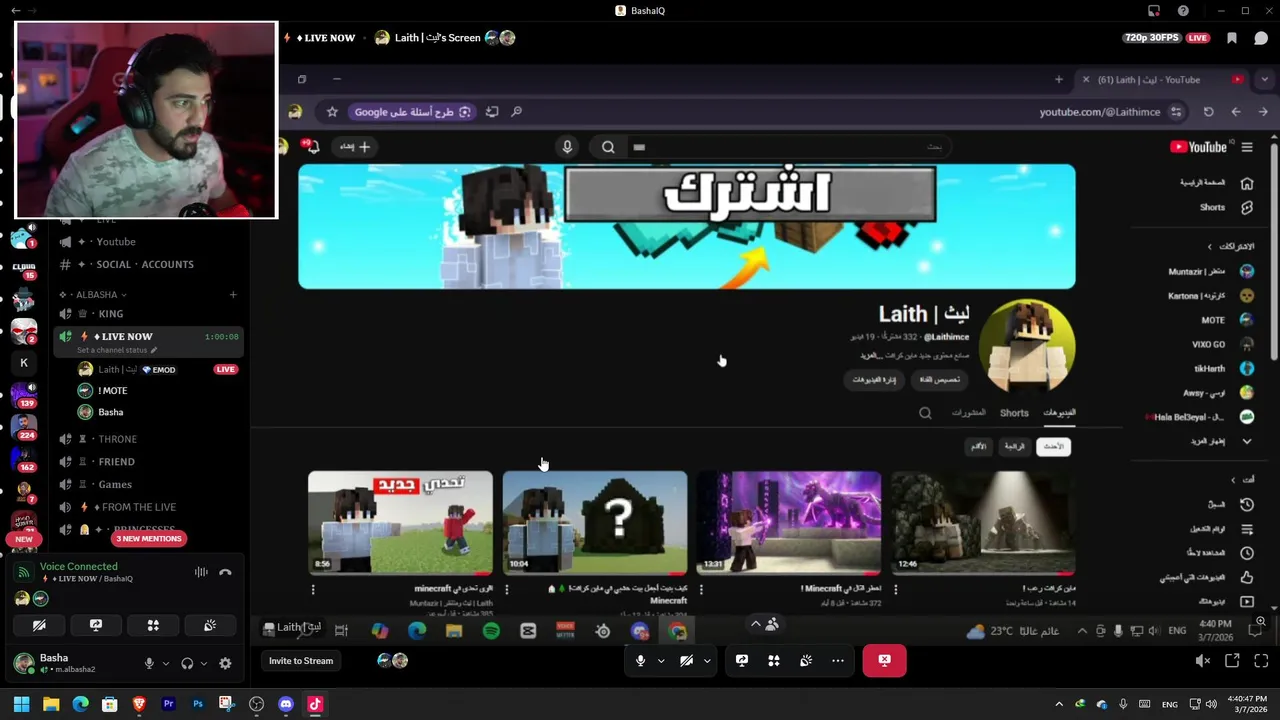Click the YouTube search magnifier button
Viewport: 1280px width, 720px height.
(608, 147)
